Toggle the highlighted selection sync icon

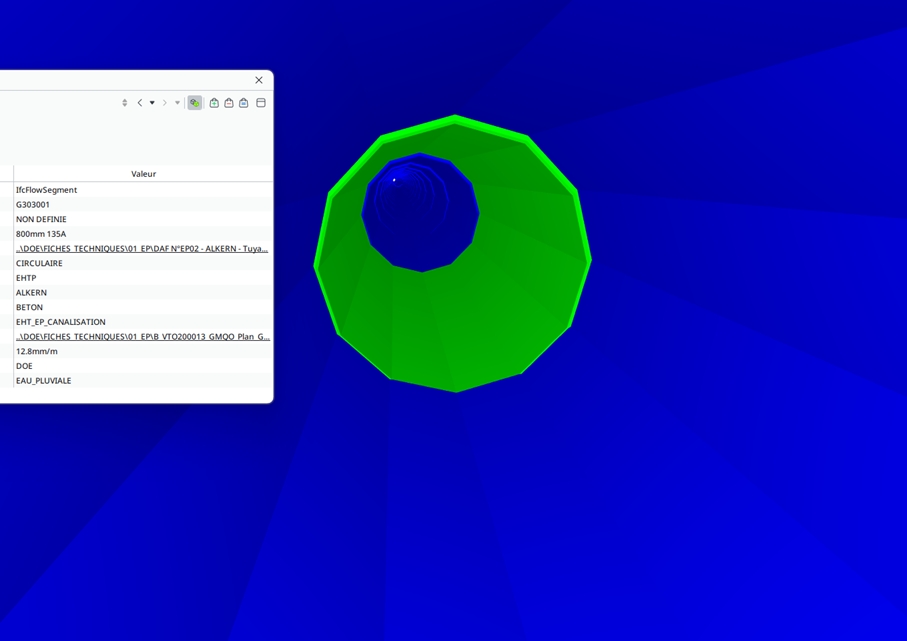pos(195,103)
